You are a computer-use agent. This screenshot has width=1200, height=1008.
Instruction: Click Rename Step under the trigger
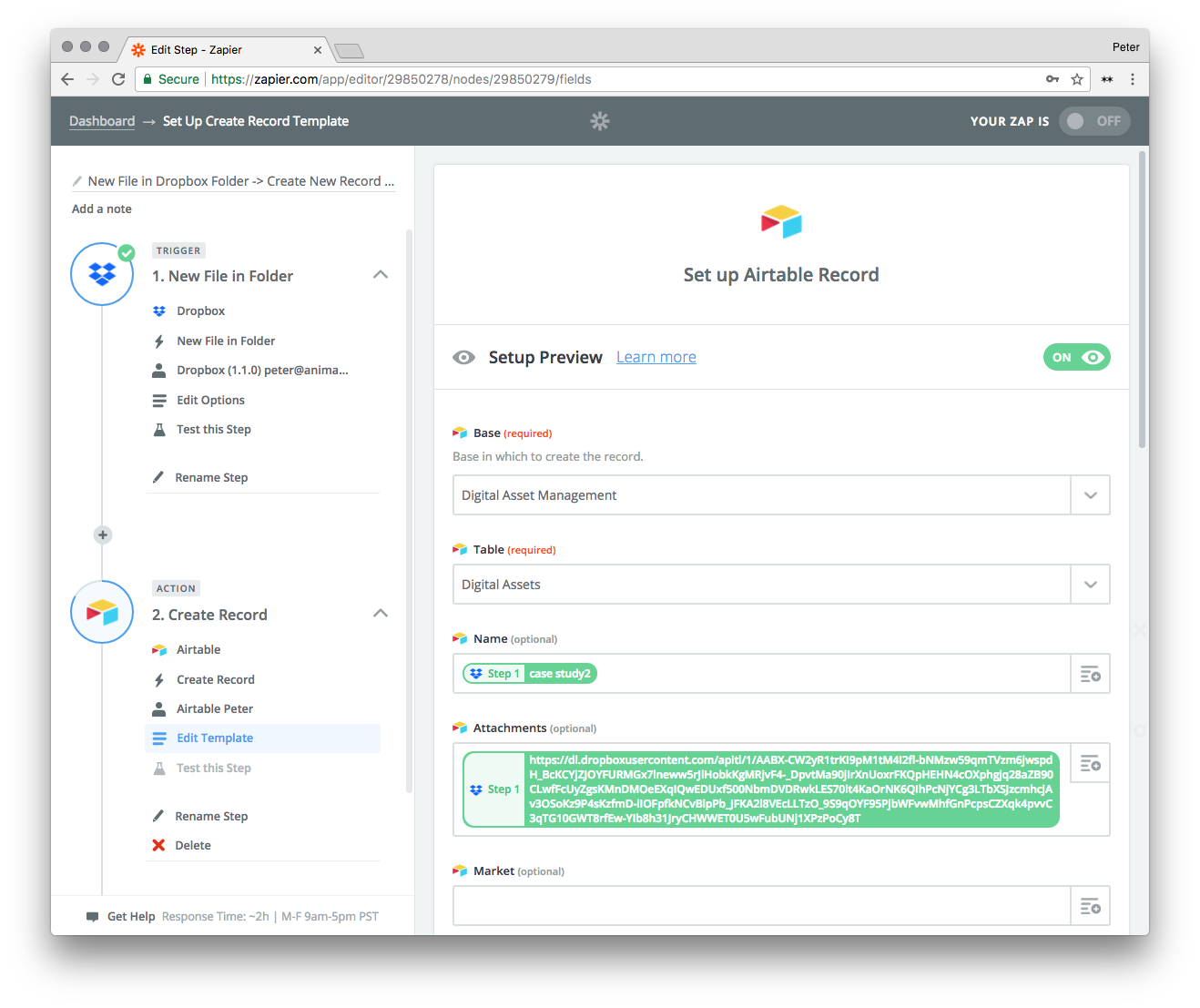(211, 477)
